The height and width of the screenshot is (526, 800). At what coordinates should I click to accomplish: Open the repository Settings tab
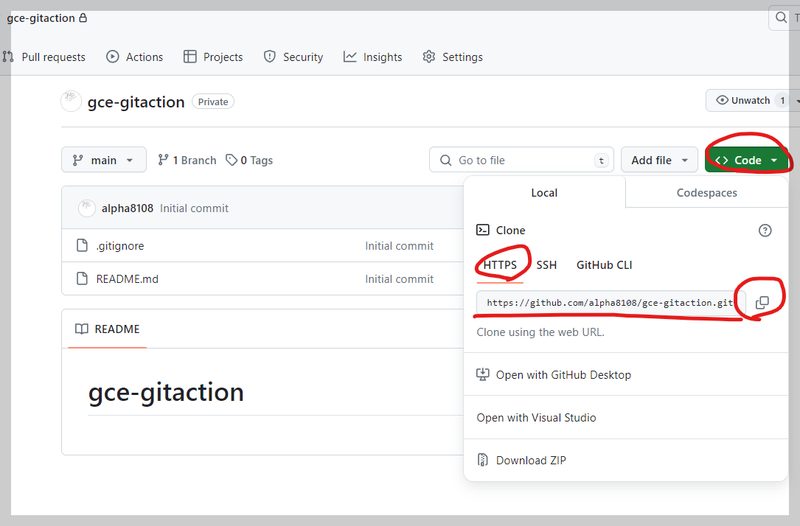pyautogui.click(x=453, y=57)
